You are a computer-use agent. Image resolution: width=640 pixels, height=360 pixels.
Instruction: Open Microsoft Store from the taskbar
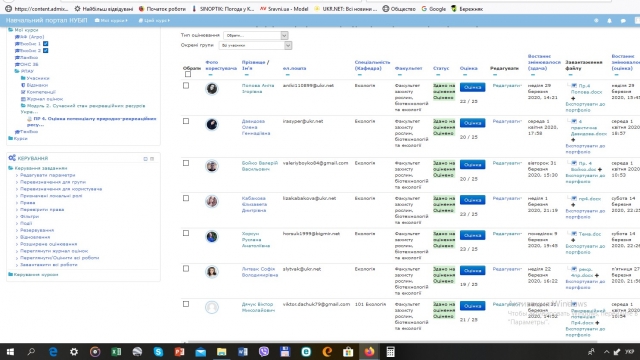click(x=348, y=351)
